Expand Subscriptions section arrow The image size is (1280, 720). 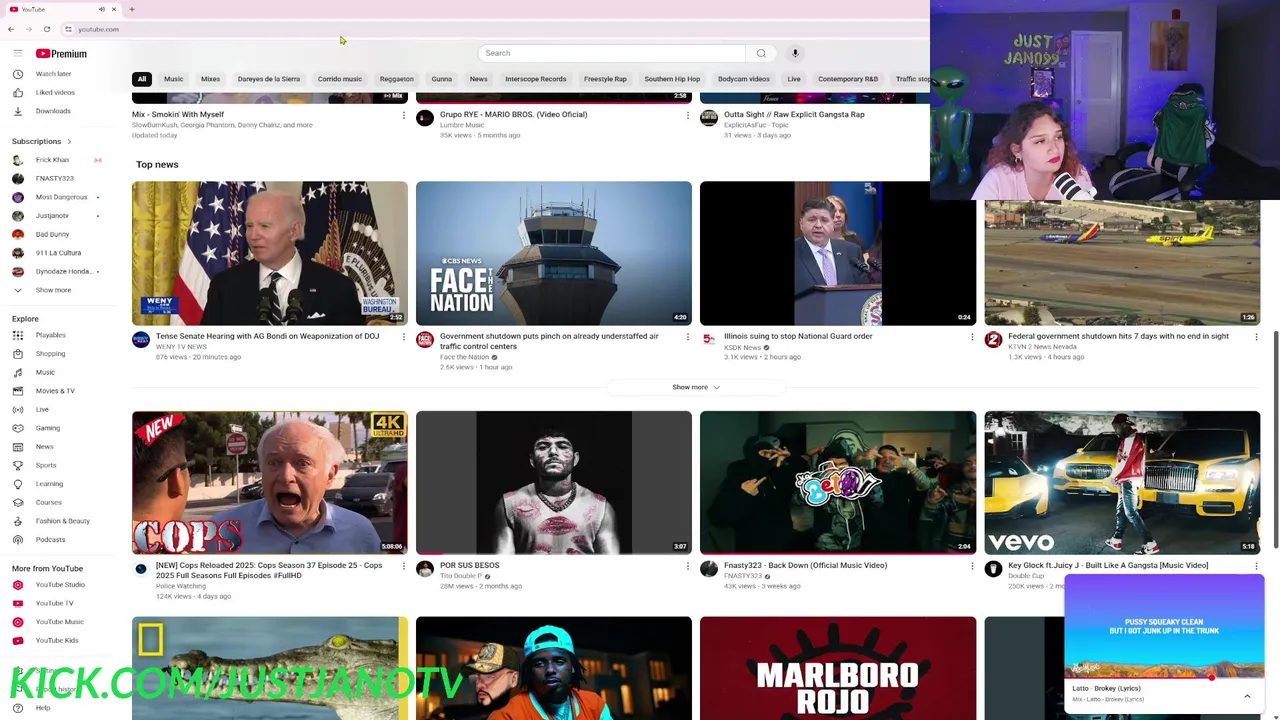(x=69, y=141)
